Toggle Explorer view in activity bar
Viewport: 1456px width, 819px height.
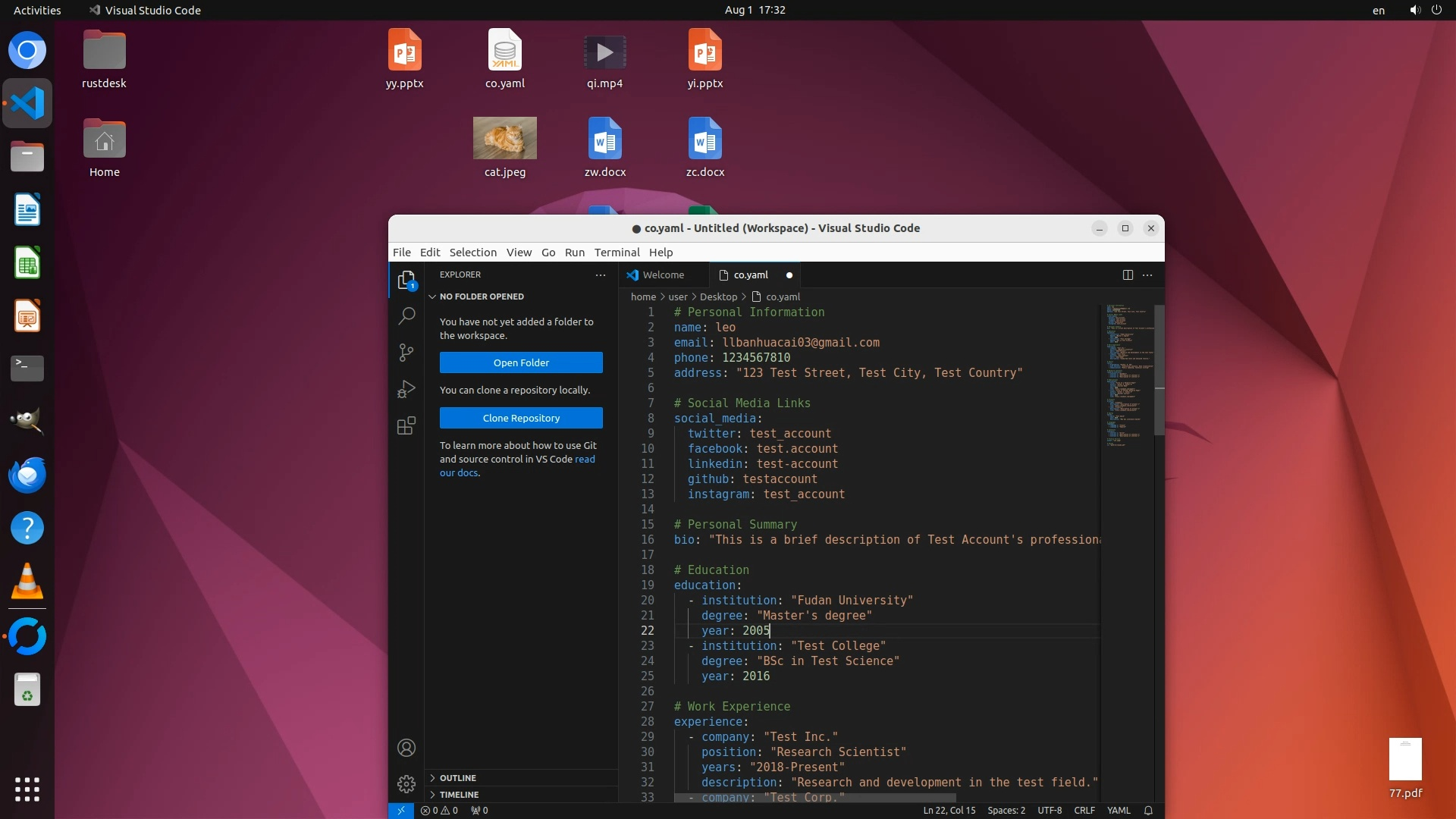pyautogui.click(x=406, y=280)
